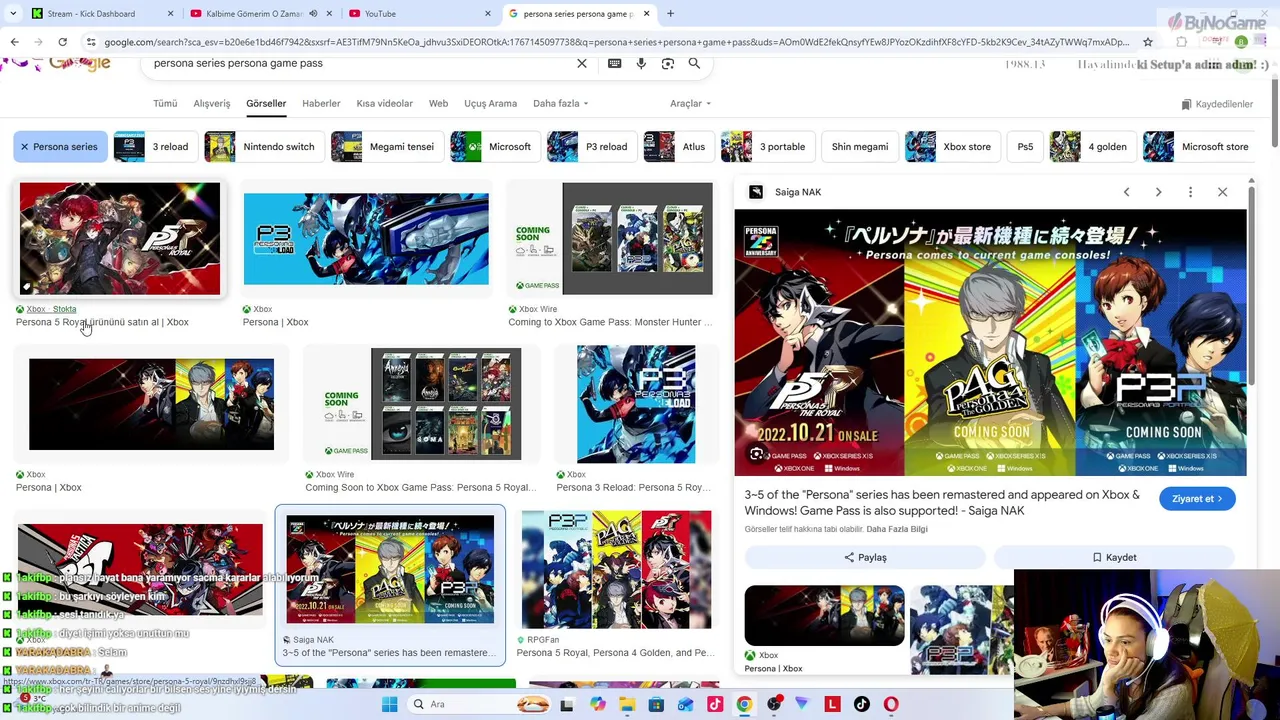The image size is (1280, 720).
Task: Filter by the Xbox store chip
Action: click(952, 147)
